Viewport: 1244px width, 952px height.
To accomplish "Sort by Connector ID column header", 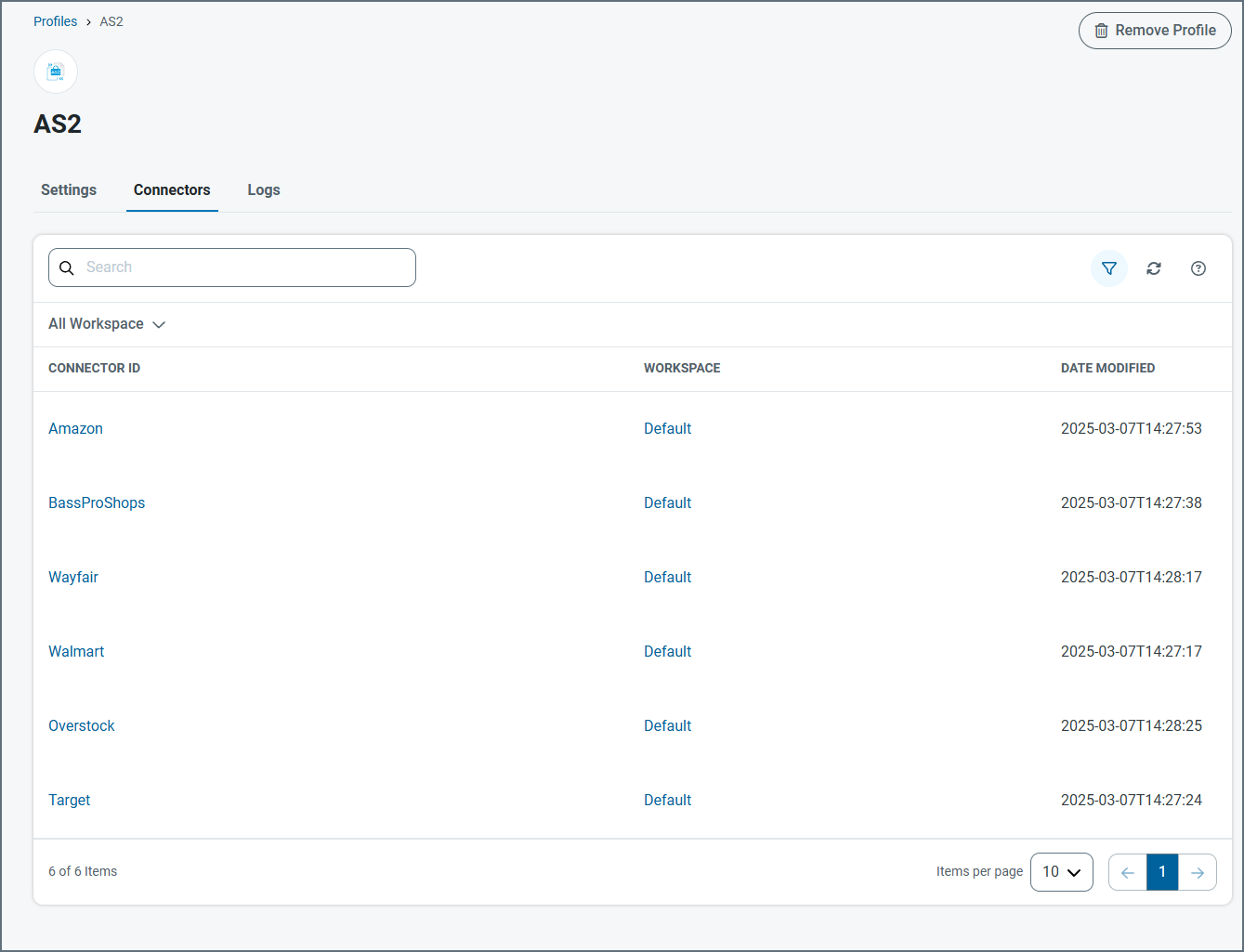I will [x=94, y=368].
